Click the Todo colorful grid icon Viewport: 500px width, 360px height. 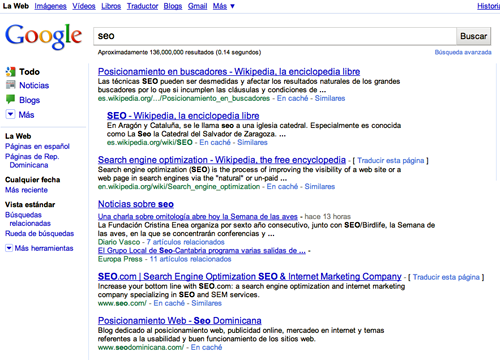click(x=10, y=71)
